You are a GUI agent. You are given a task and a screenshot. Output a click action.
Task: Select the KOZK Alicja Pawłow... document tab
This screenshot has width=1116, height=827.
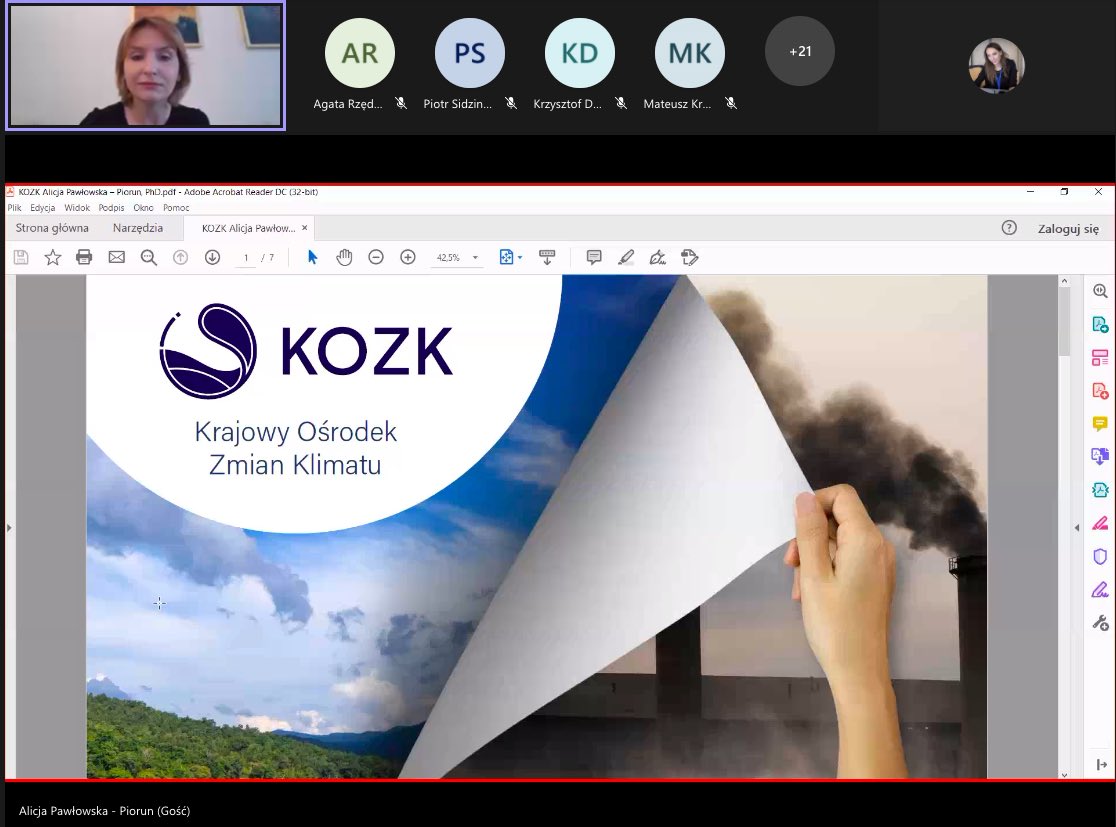point(248,228)
